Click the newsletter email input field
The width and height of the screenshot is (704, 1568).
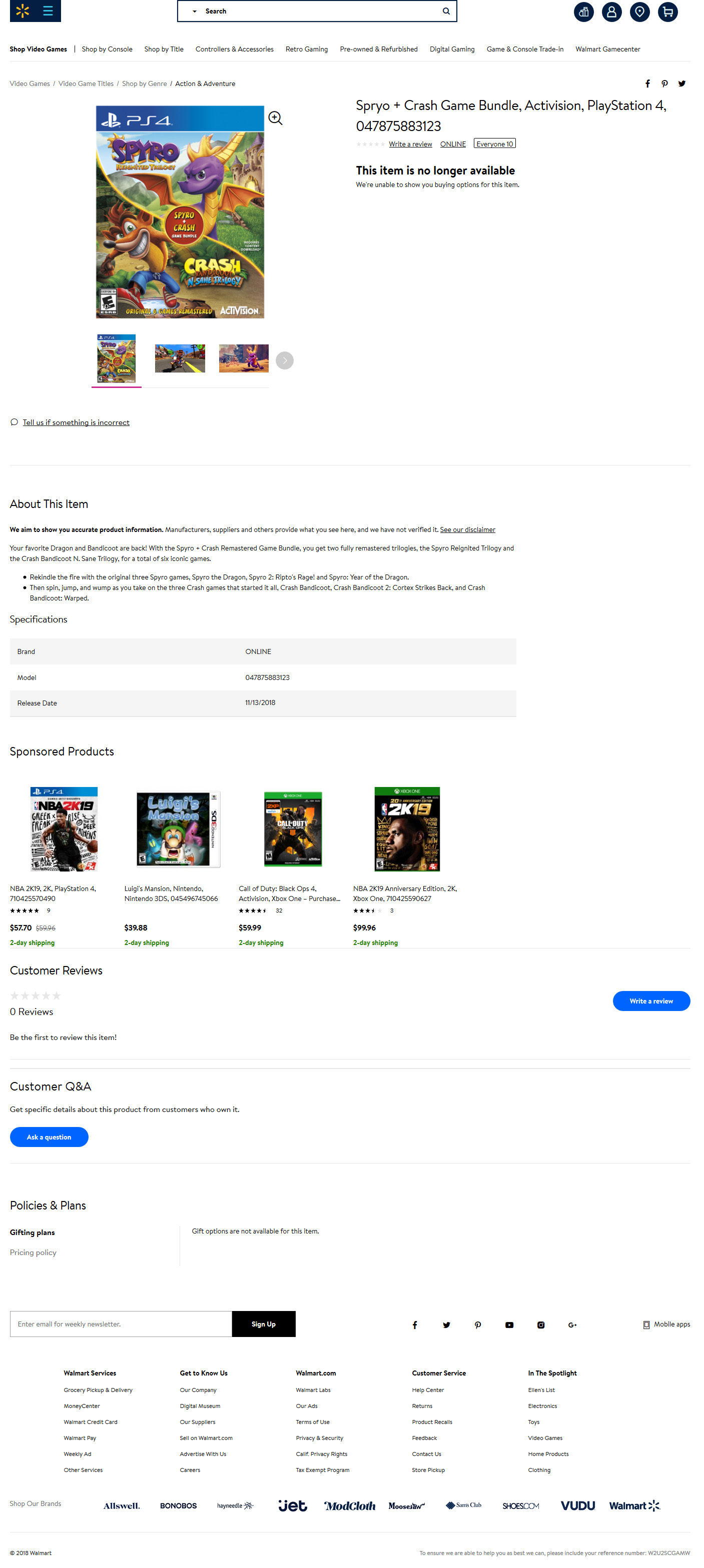tap(121, 1324)
